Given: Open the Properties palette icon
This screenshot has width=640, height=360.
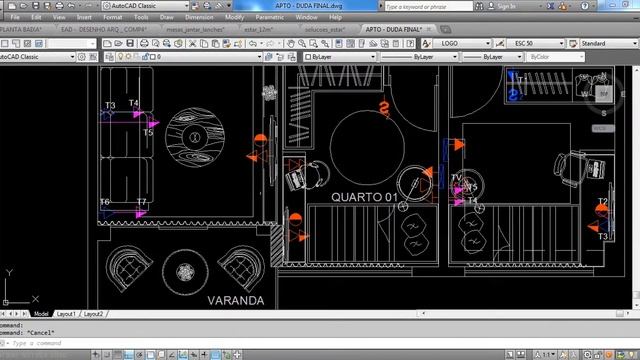Looking at the screenshot, I should point(339,43).
